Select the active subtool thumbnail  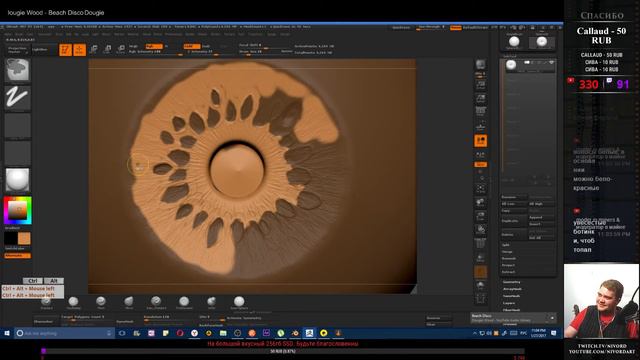[511, 64]
